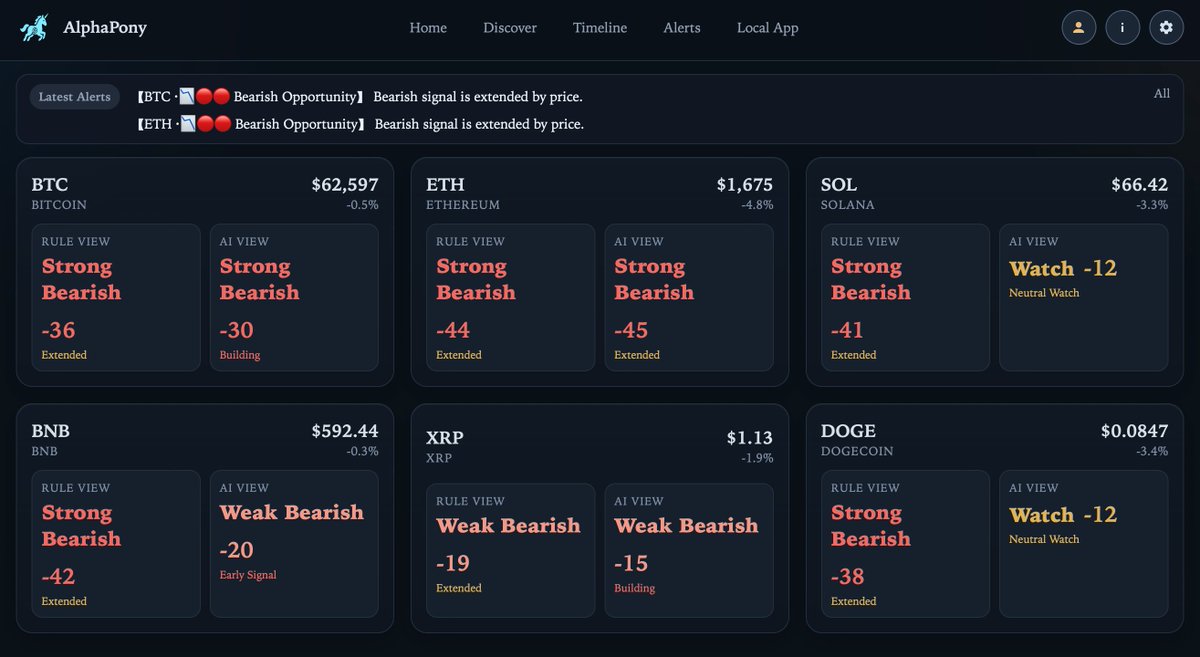Click BTC rule score -36
This screenshot has height=657, width=1200.
(59, 330)
